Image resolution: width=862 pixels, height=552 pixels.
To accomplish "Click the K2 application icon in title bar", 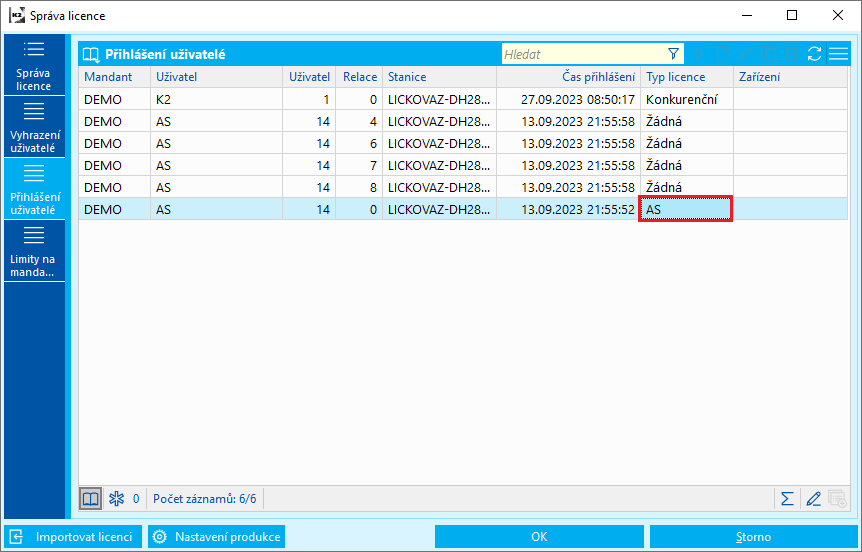I will [17, 15].
